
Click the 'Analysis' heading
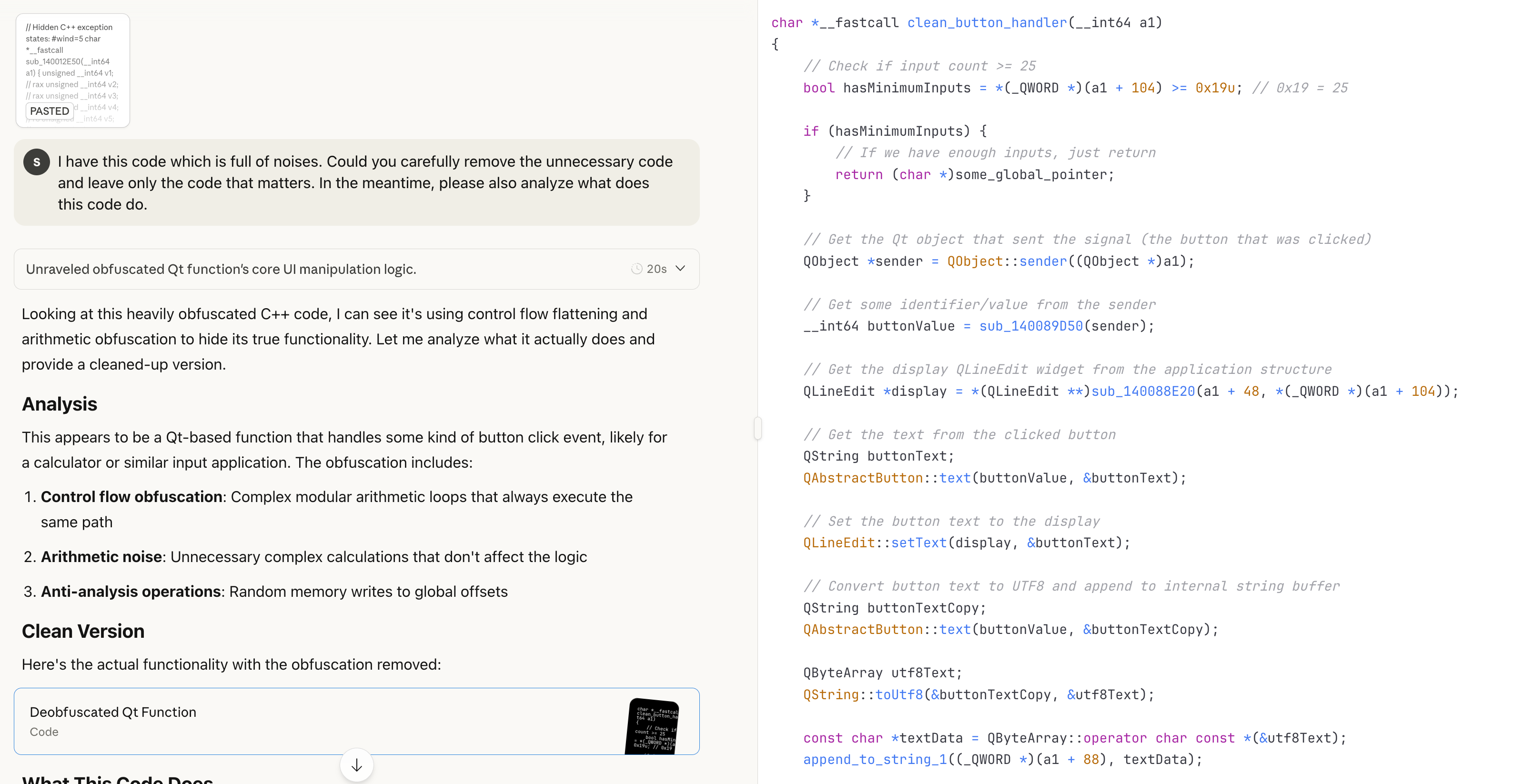(x=60, y=404)
